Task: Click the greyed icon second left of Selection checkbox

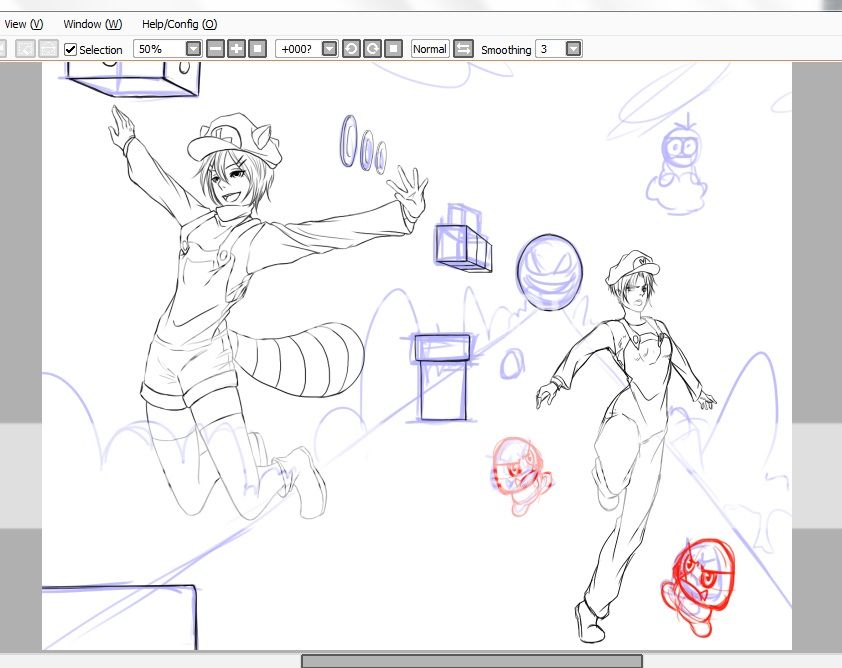Action: pyautogui.click(x=25, y=49)
